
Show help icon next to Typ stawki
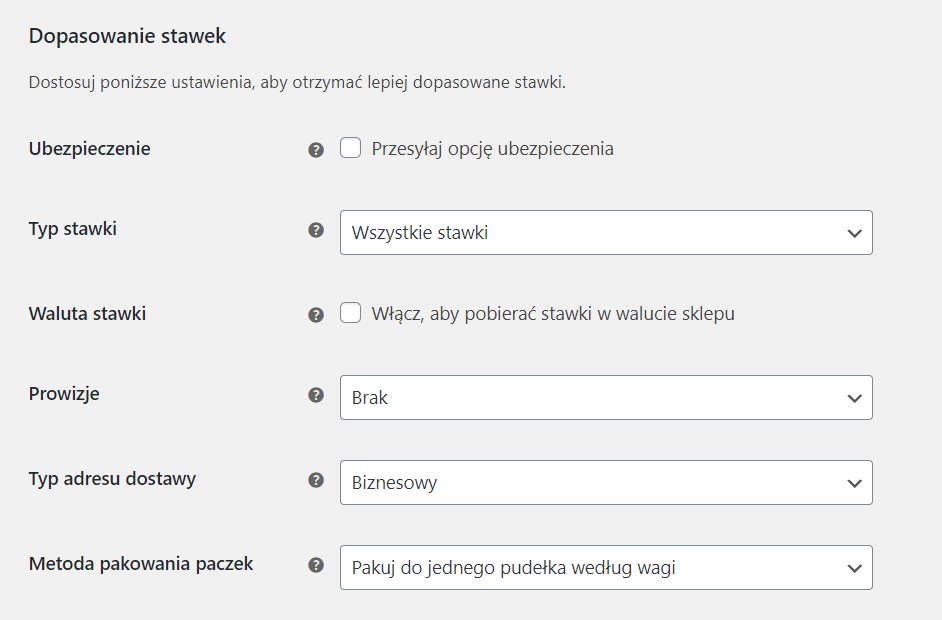point(316,230)
